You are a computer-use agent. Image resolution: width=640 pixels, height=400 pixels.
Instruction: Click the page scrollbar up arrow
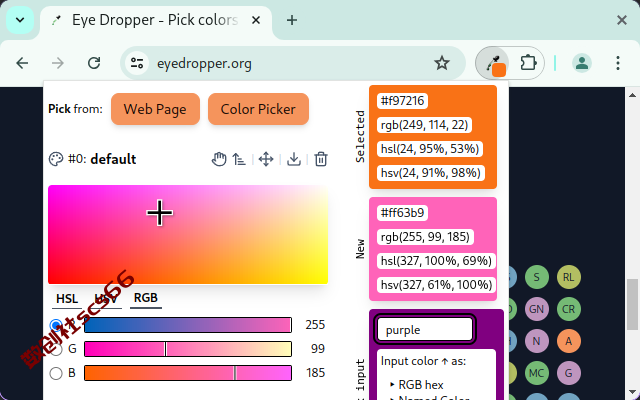pos(632,96)
